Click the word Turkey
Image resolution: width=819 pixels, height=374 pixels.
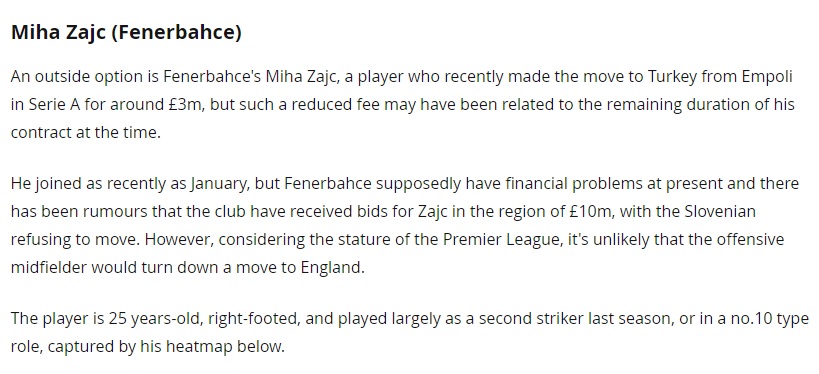click(x=673, y=77)
